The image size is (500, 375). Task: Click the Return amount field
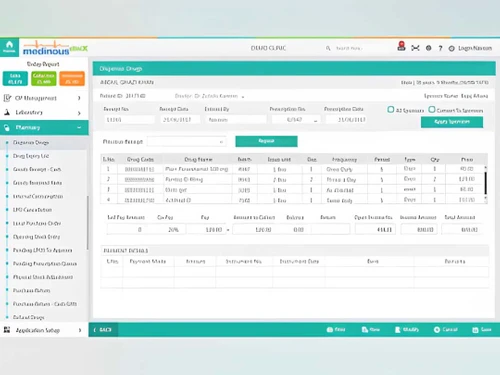point(330,230)
